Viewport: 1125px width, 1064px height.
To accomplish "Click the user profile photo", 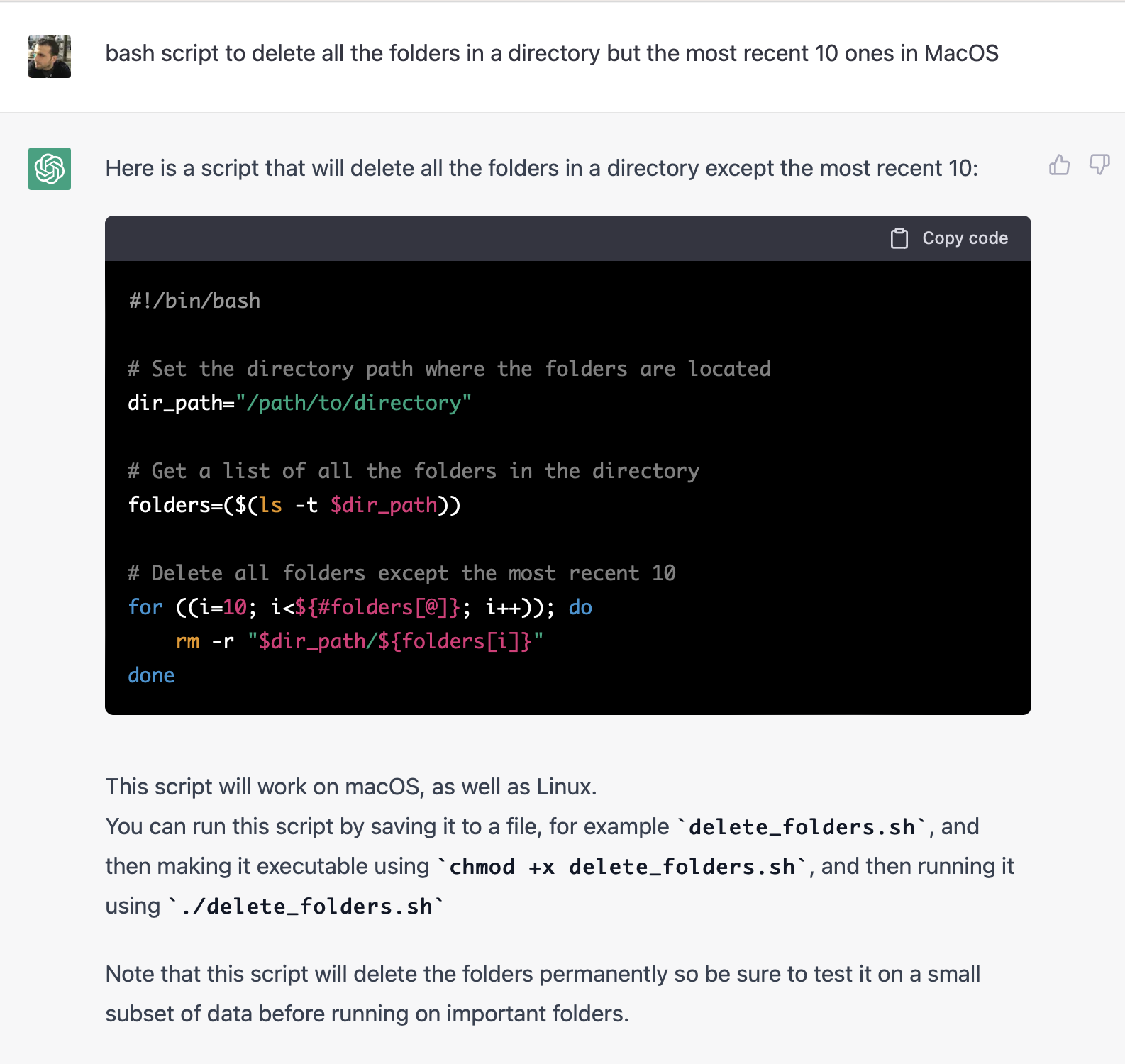I will tap(50, 57).
